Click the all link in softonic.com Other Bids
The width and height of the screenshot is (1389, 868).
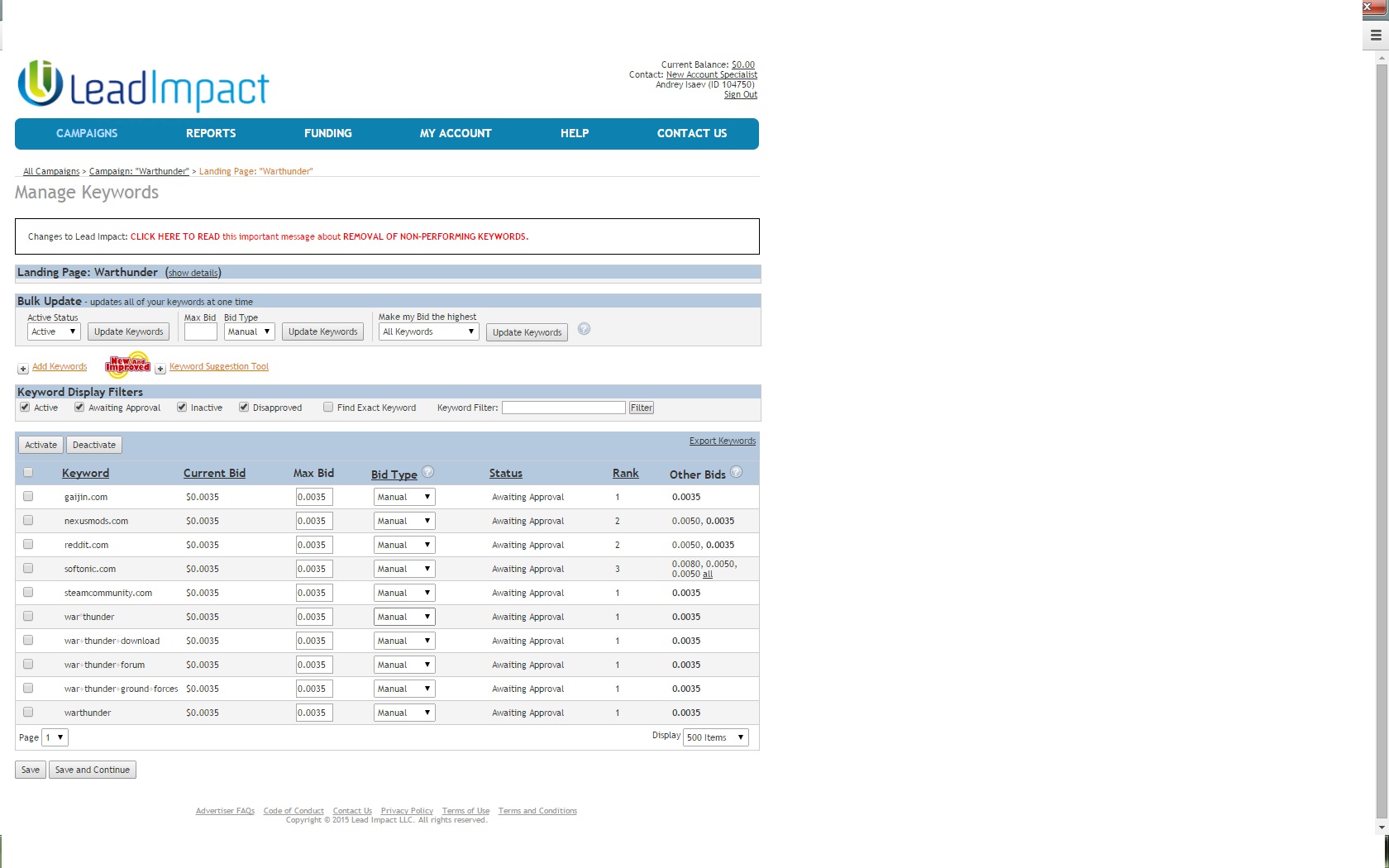708,574
